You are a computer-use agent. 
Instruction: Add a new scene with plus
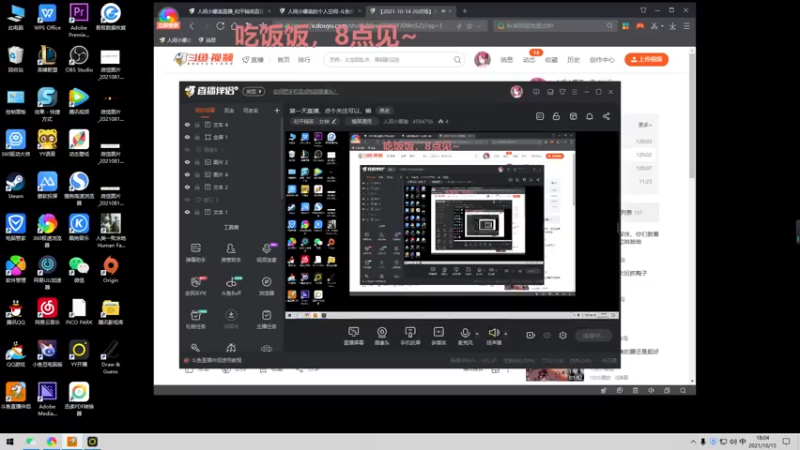pos(277,110)
